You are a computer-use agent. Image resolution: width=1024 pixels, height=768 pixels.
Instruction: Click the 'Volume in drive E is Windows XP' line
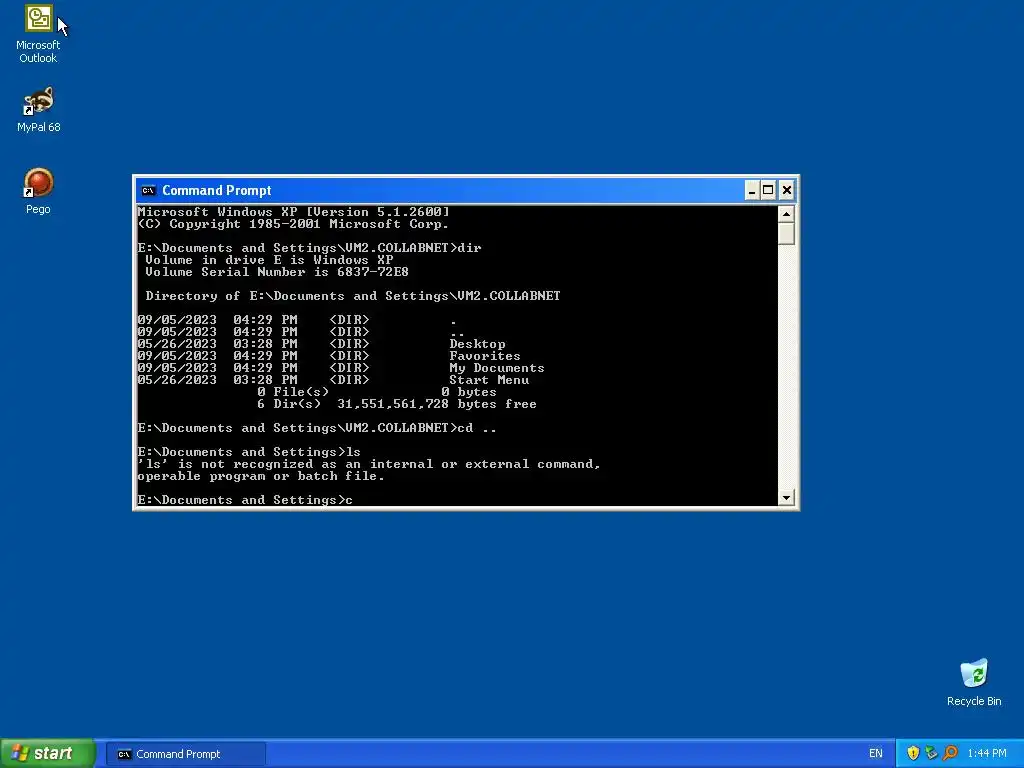[269, 260]
